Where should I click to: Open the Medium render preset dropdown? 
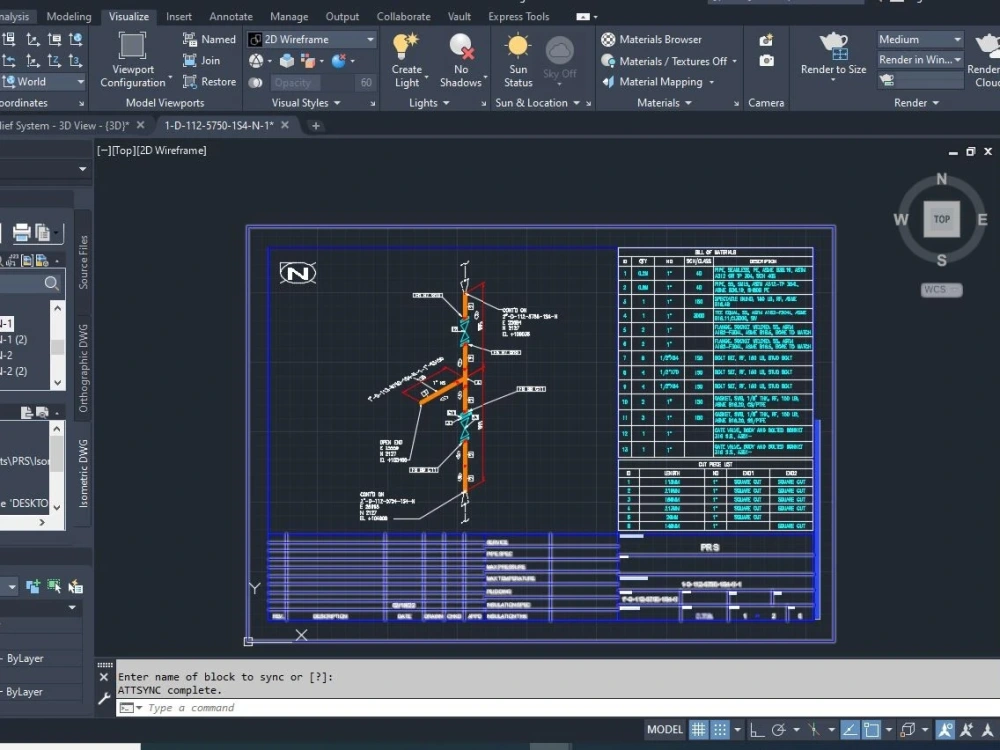tap(920, 40)
